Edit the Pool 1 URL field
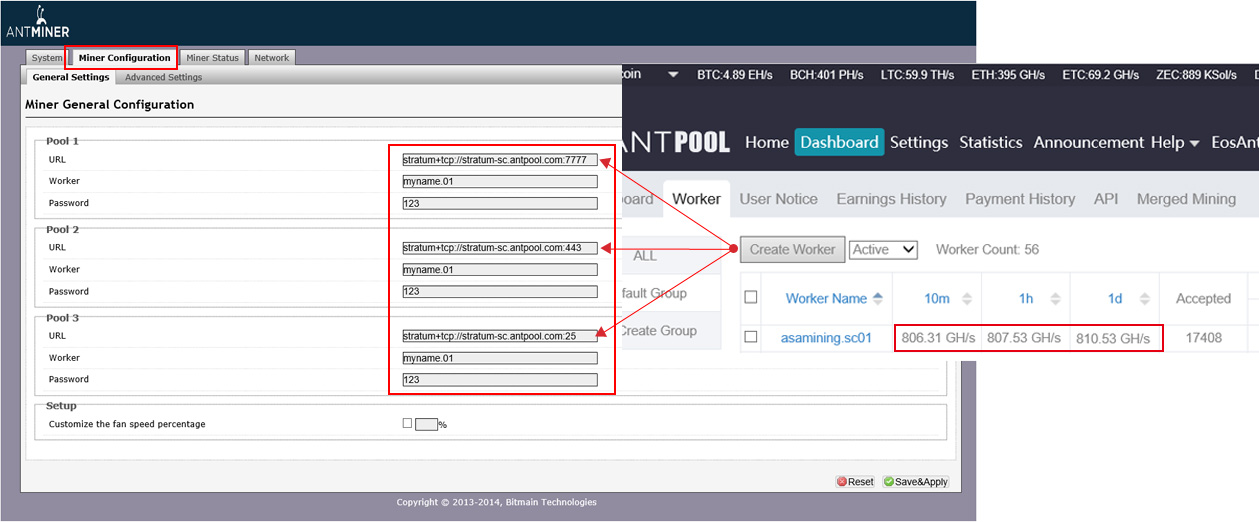The image size is (1259, 522). [x=500, y=159]
